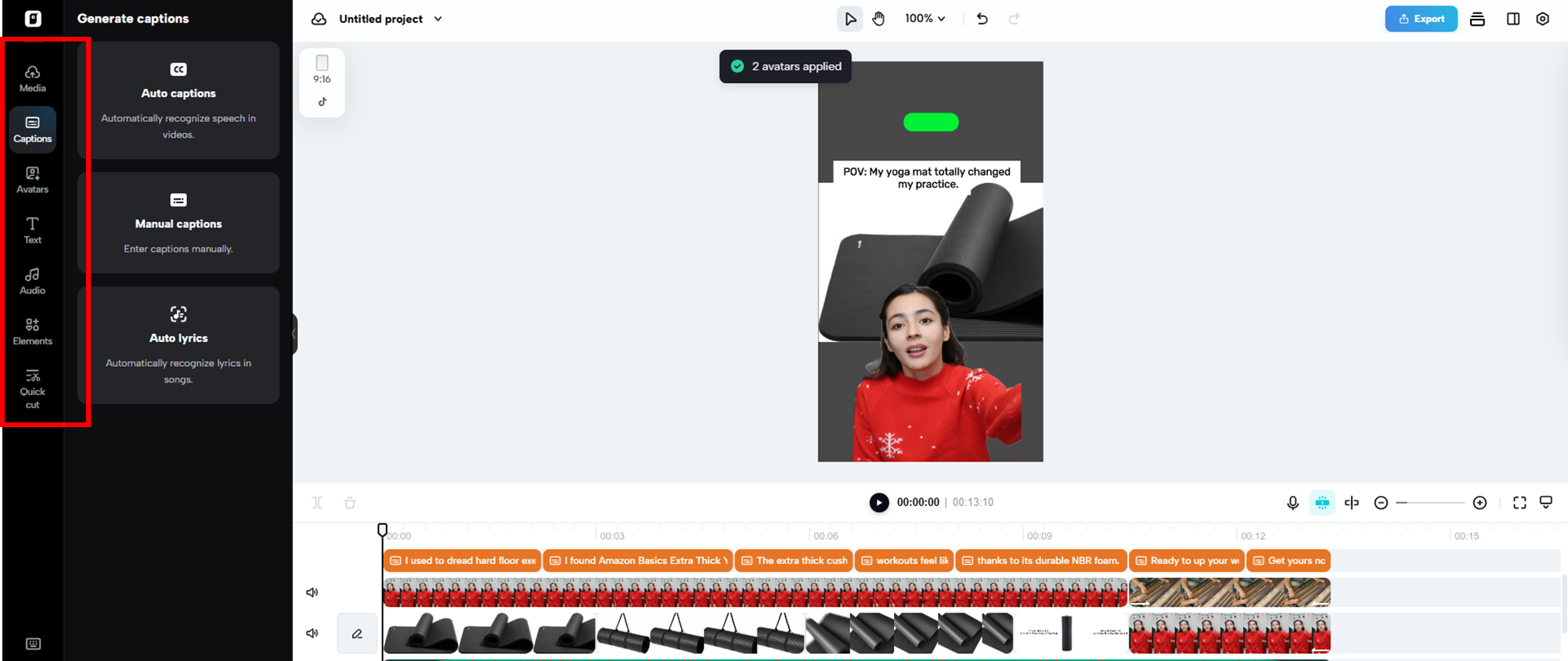Select caption clip 'Get yours no'
The width and height of the screenshot is (1568, 661).
coord(1289,561)
